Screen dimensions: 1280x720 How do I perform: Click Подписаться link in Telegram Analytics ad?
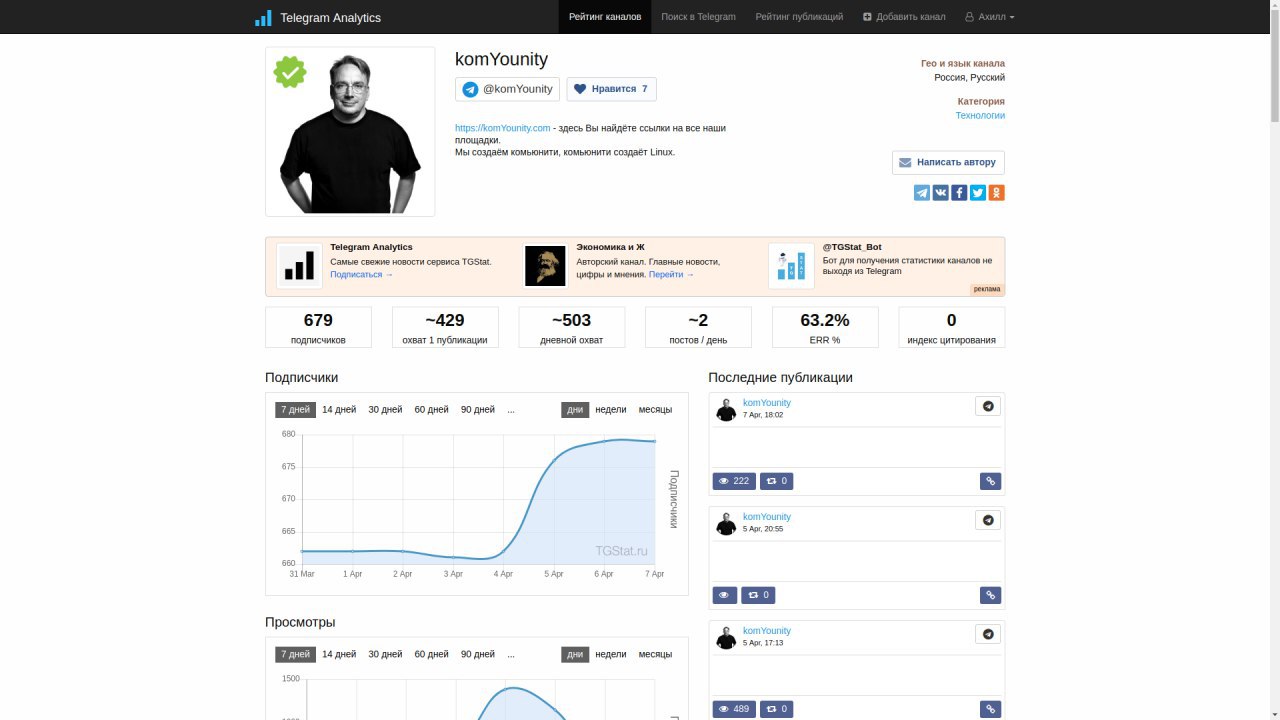point(362,274)
